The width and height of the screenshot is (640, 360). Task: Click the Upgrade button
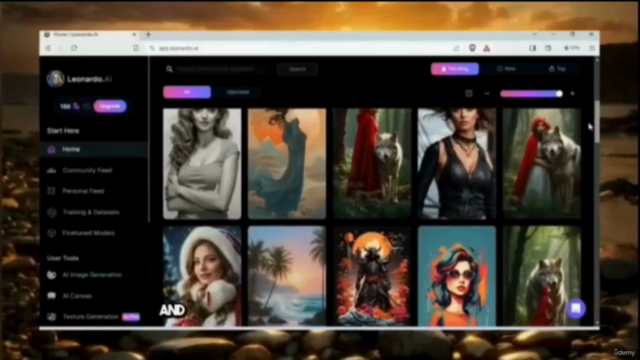[110, 106]
